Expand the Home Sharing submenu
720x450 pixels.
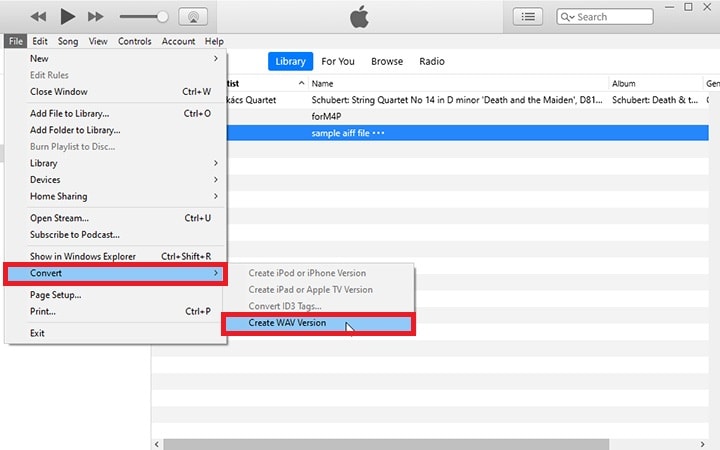point(116,196)
